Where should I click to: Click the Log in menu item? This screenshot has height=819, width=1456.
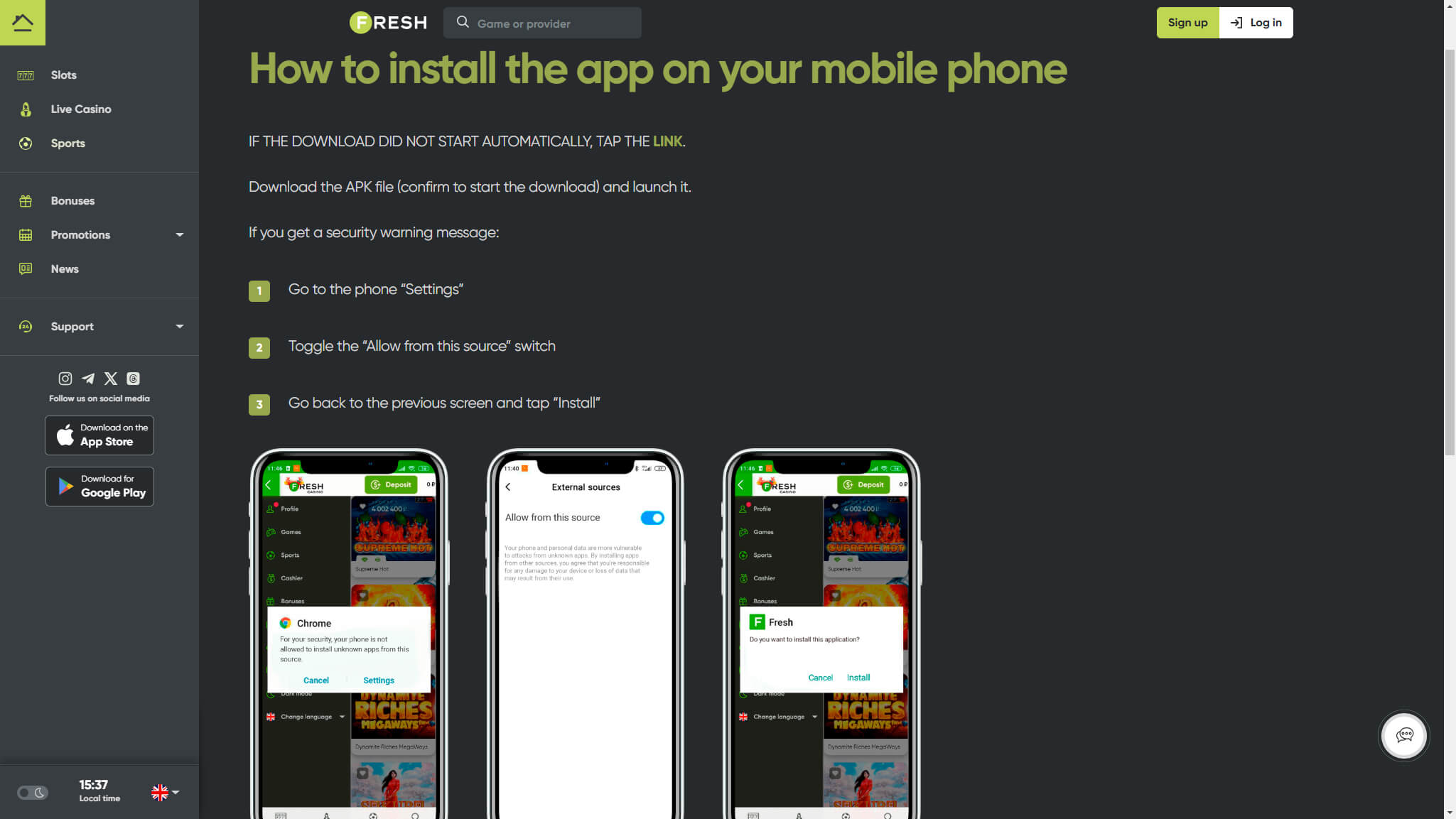[x=1256, y=22]
